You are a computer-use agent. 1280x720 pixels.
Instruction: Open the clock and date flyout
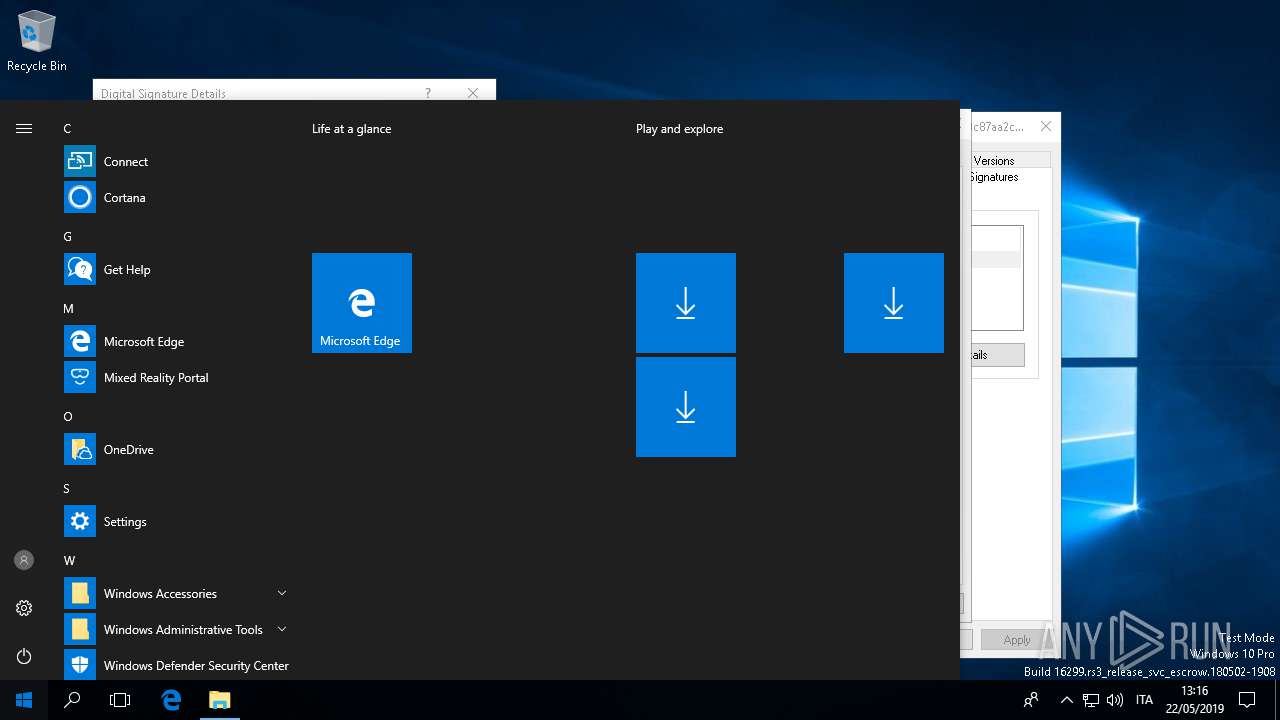coord(1194,700)
